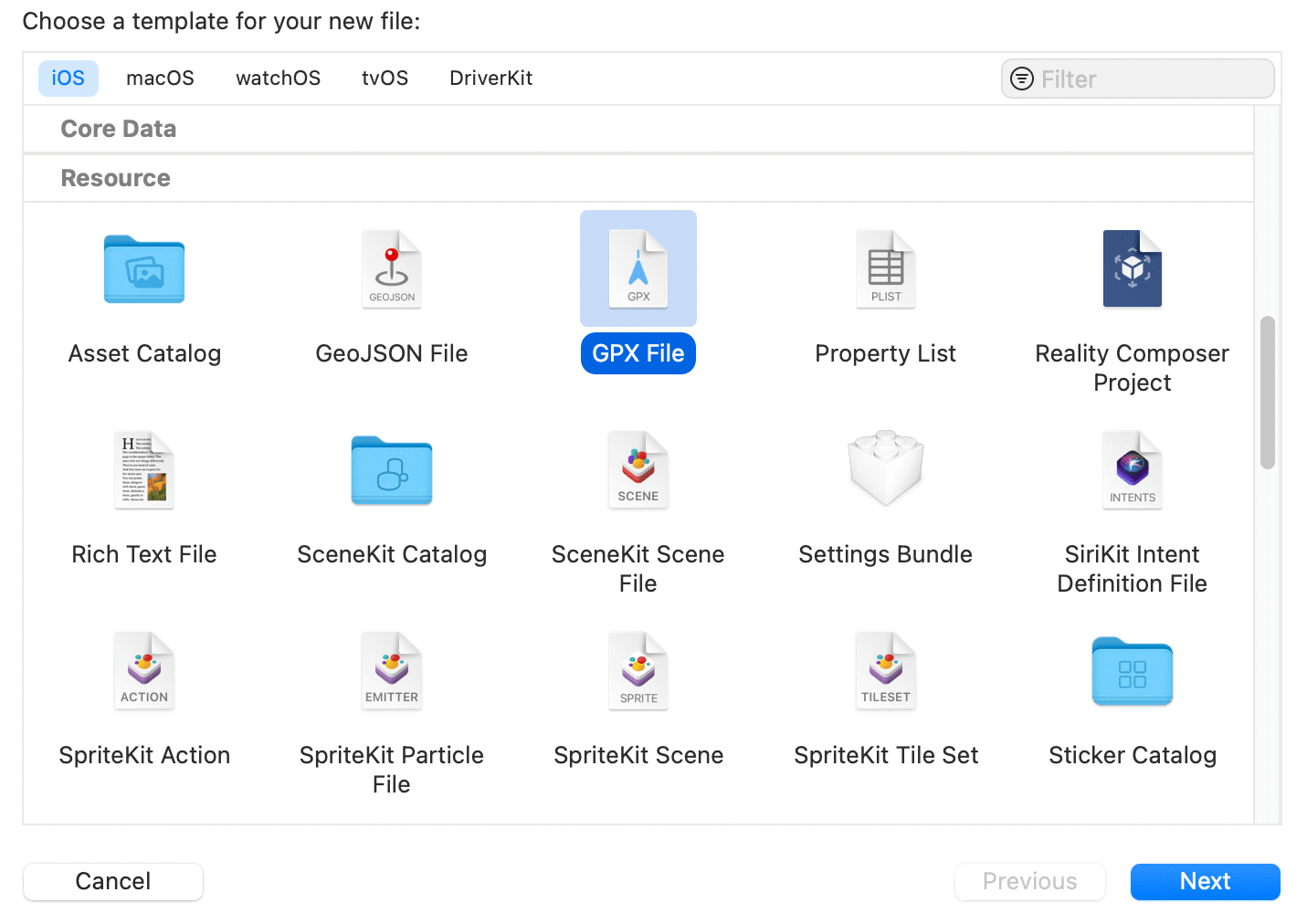Select the GPX File template icon
The width and height of the screenshot is (1307, 924).
[x=638, y=269]
